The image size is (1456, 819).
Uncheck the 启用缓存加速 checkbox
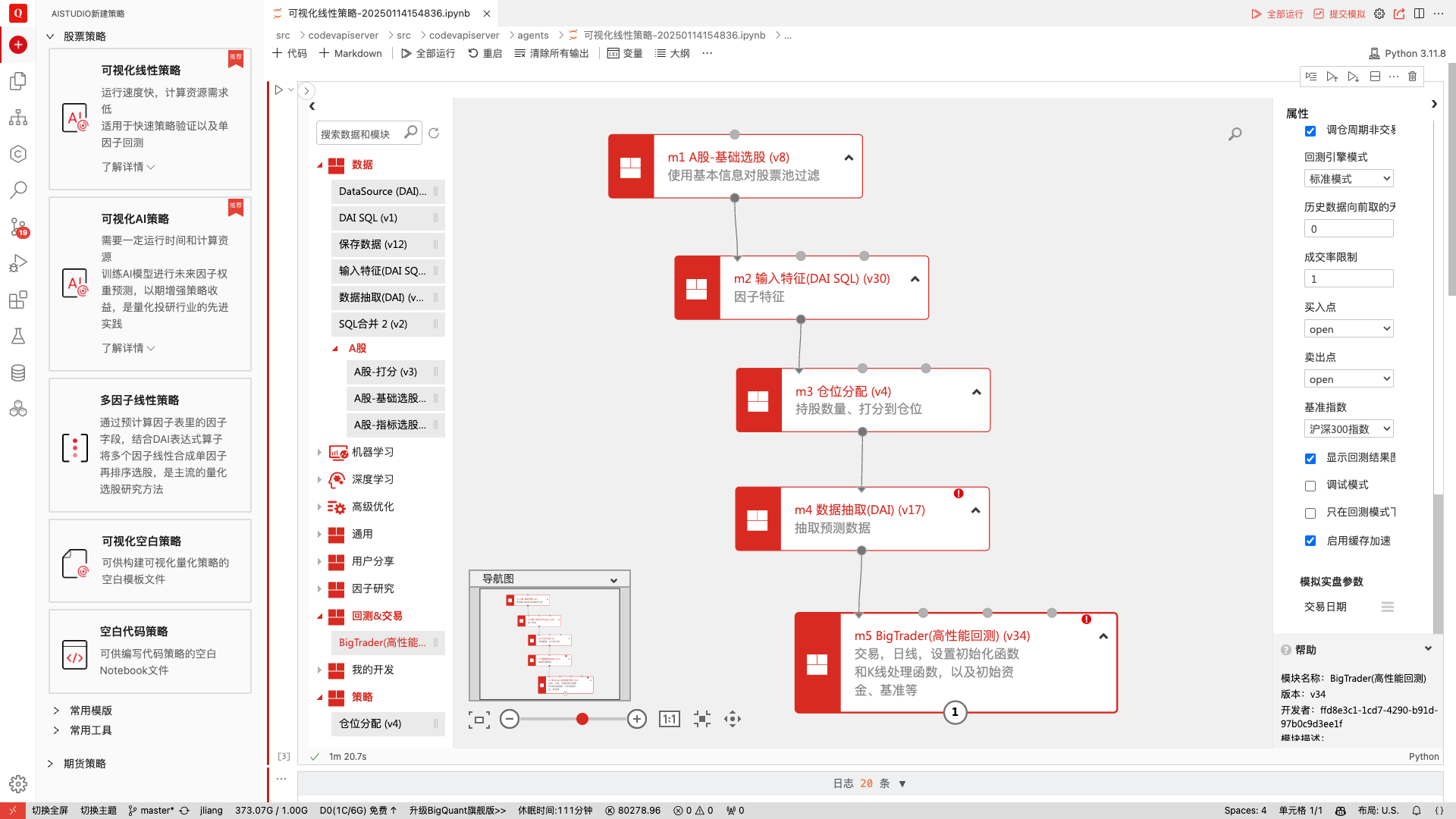tap(1310, 541)
